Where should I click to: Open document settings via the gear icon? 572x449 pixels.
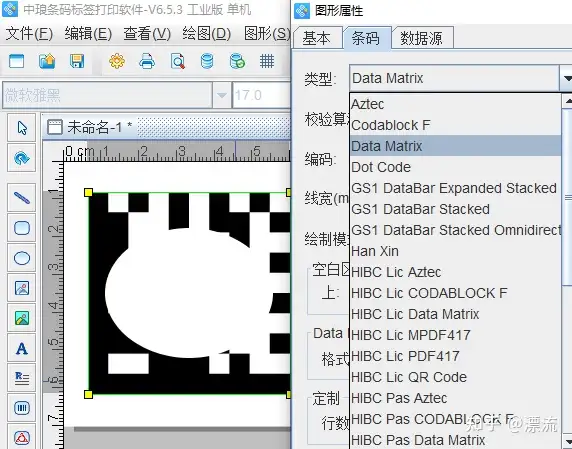click(x=117, y=61)
